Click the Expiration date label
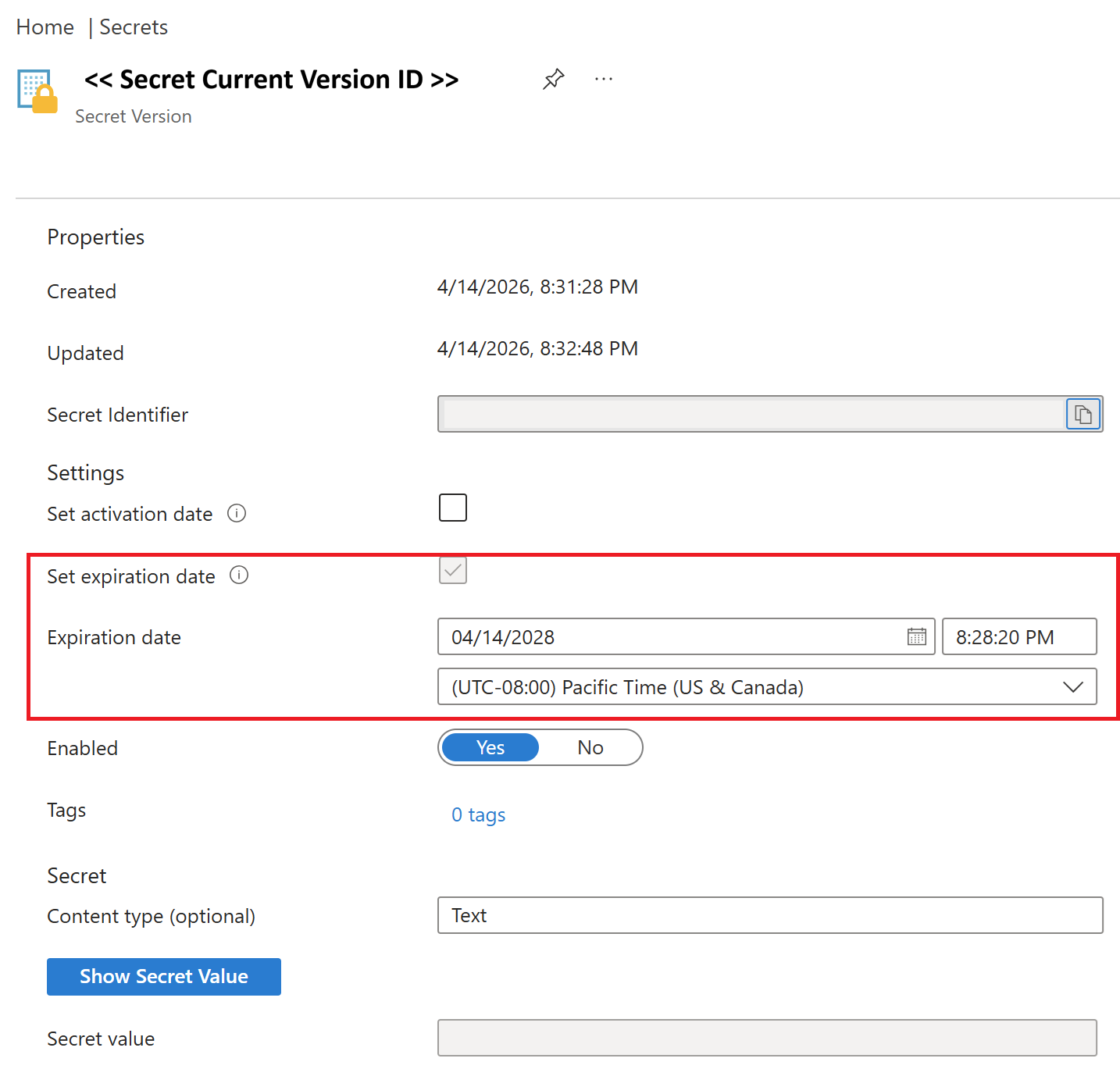 pyautogui.click(x=114, y=637)
